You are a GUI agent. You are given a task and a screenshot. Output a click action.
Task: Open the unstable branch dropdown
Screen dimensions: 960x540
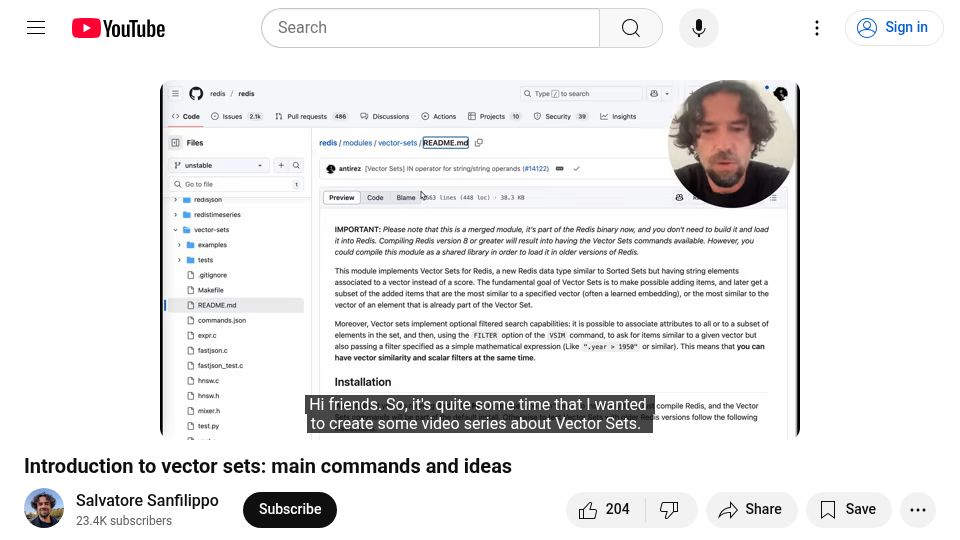pos(219,165)
